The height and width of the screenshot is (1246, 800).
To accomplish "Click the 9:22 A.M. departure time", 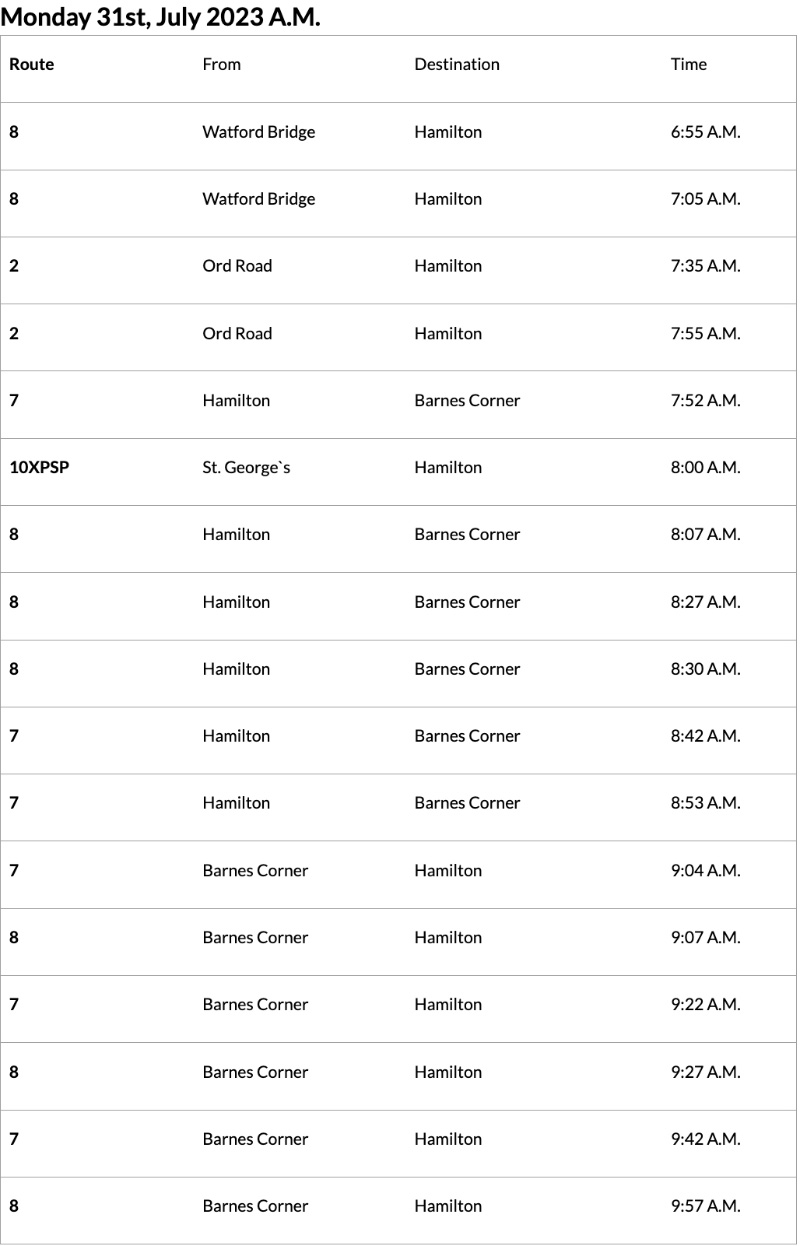I will tap(705, 1004).
